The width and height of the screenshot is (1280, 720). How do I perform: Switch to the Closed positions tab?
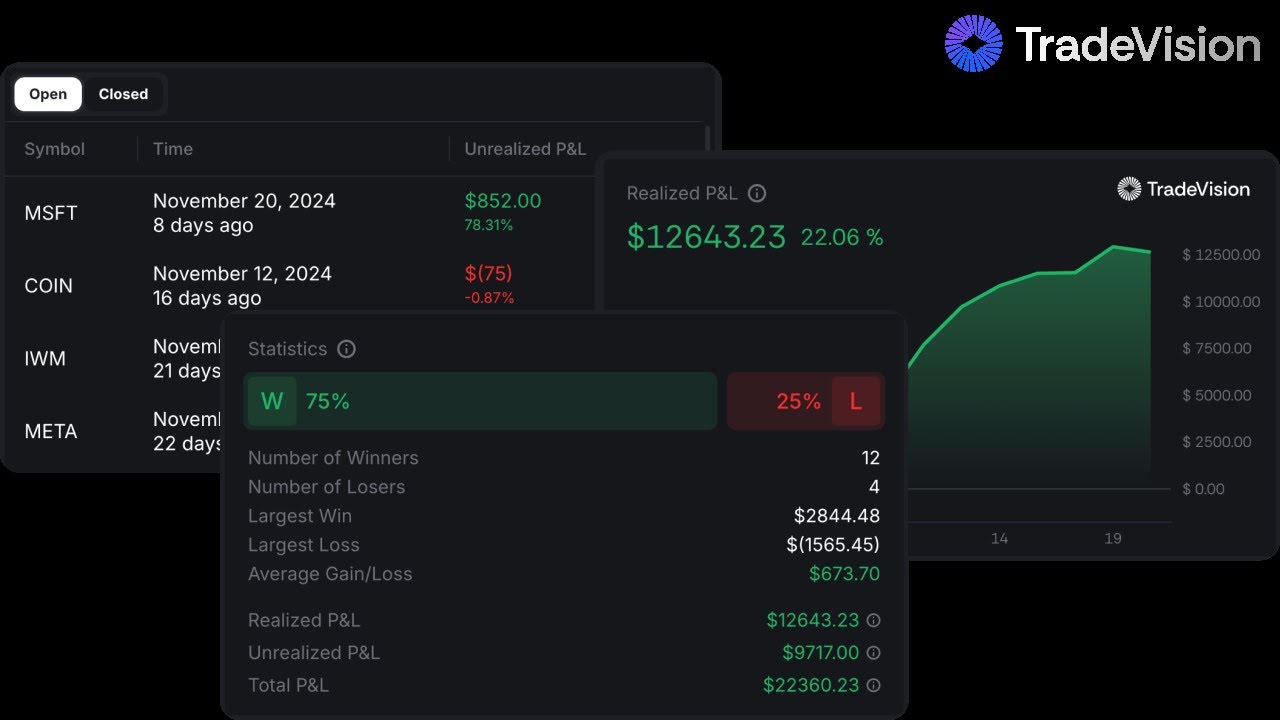coord(123,94)
